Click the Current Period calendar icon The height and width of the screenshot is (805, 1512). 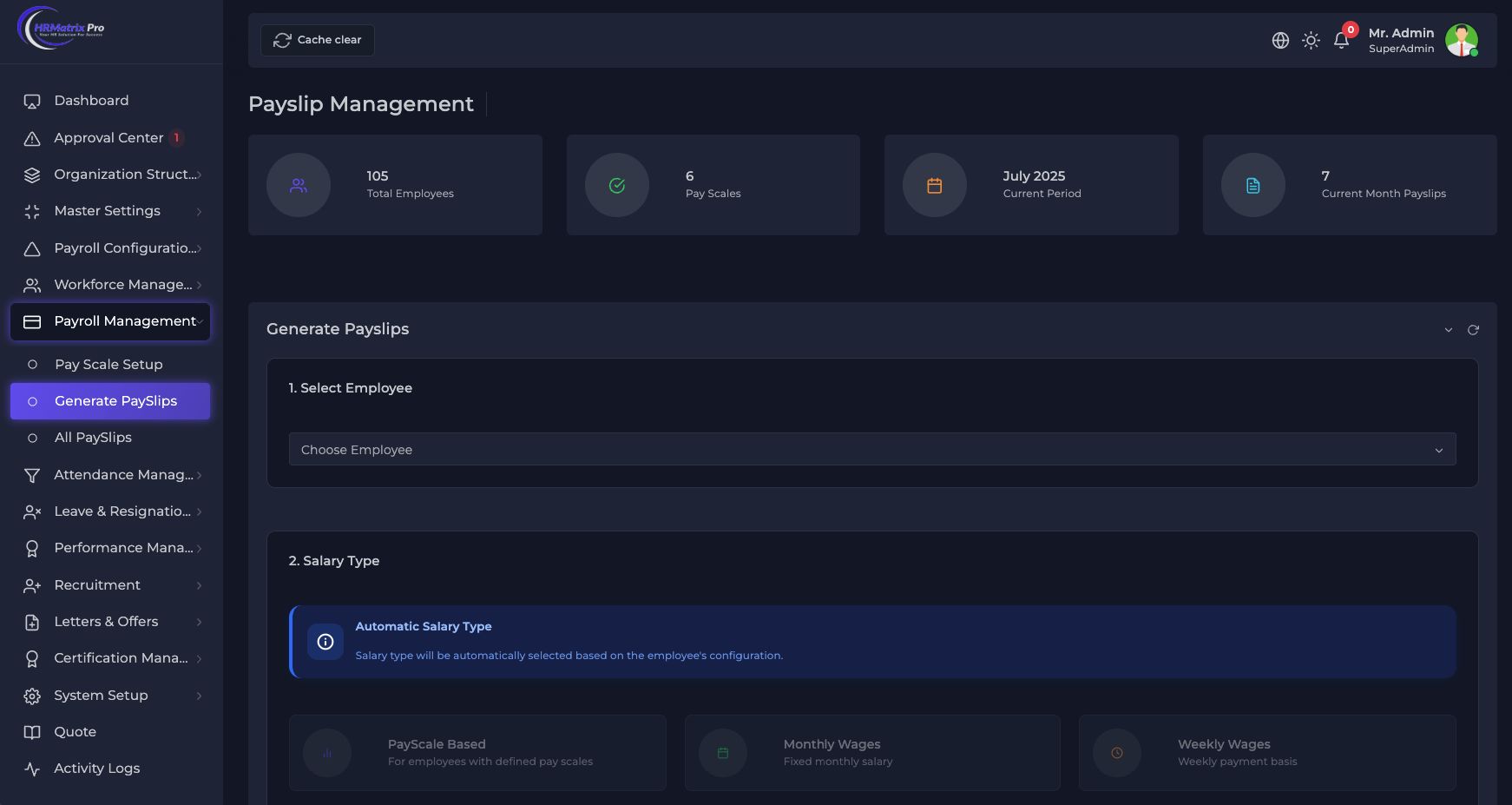coord(935,185)
